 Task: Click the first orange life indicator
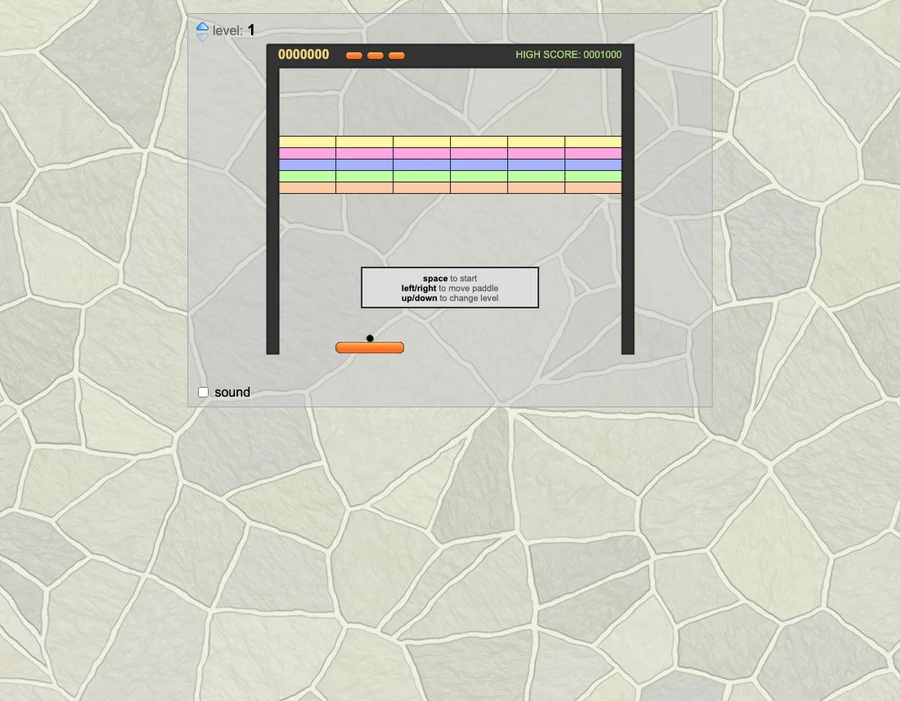coord(354,55)
